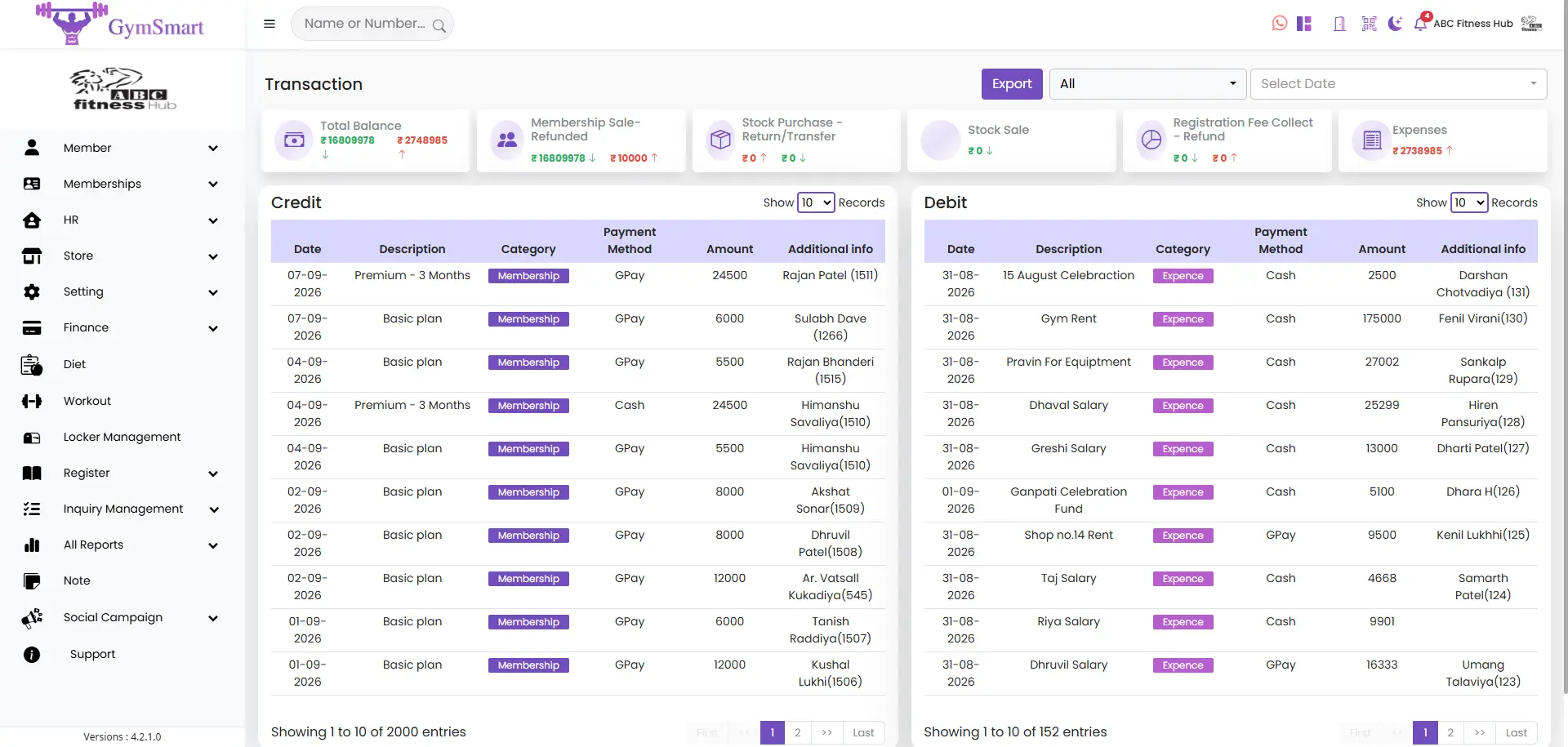This screenshot has height=747, width=1568.
Task: Click the search magnifier icon
Action: click(x=439, y=25)
